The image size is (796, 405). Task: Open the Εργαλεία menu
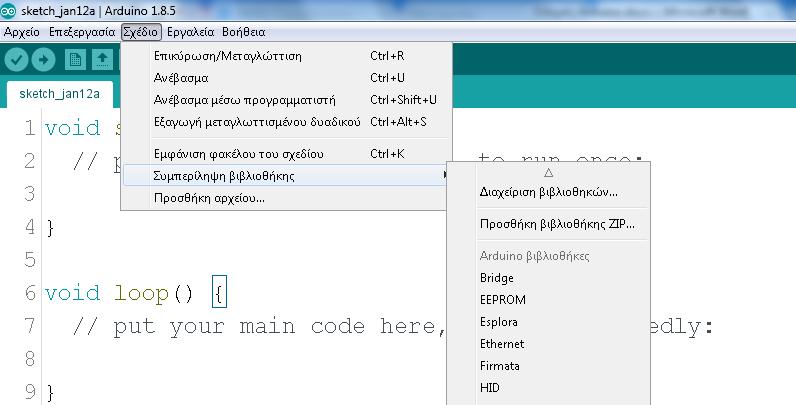190,32
